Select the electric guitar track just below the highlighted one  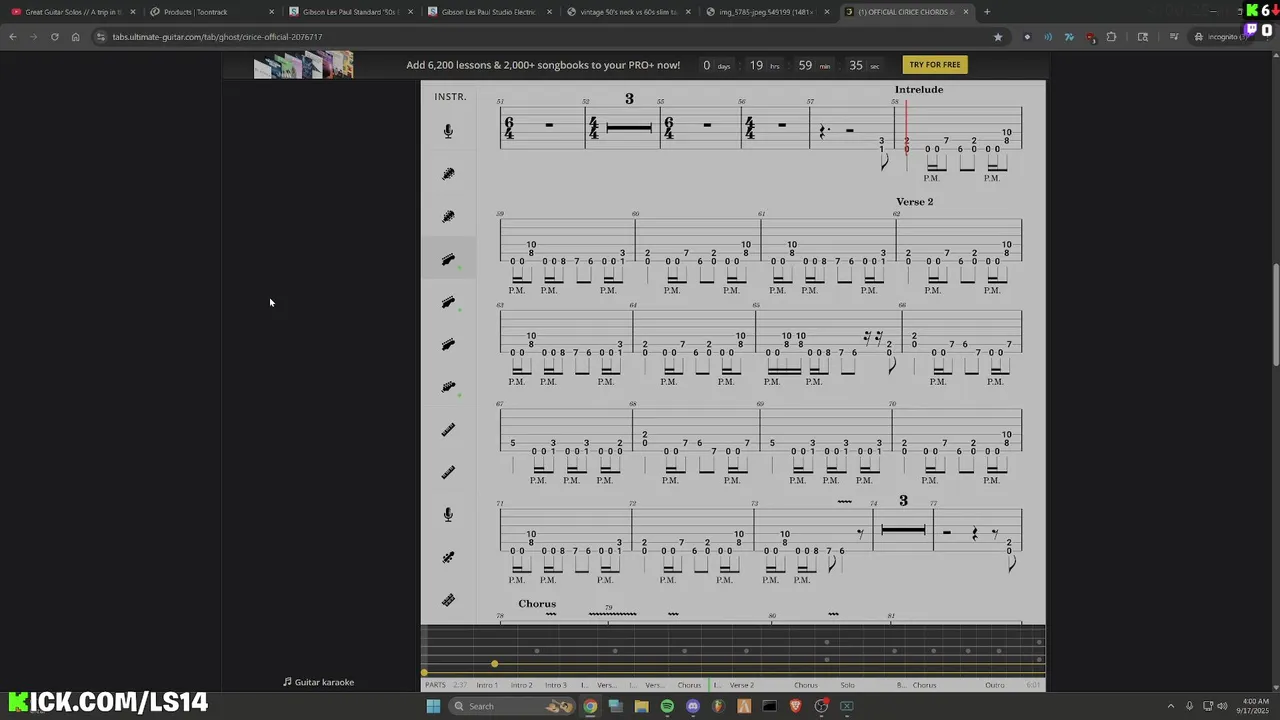448,302
